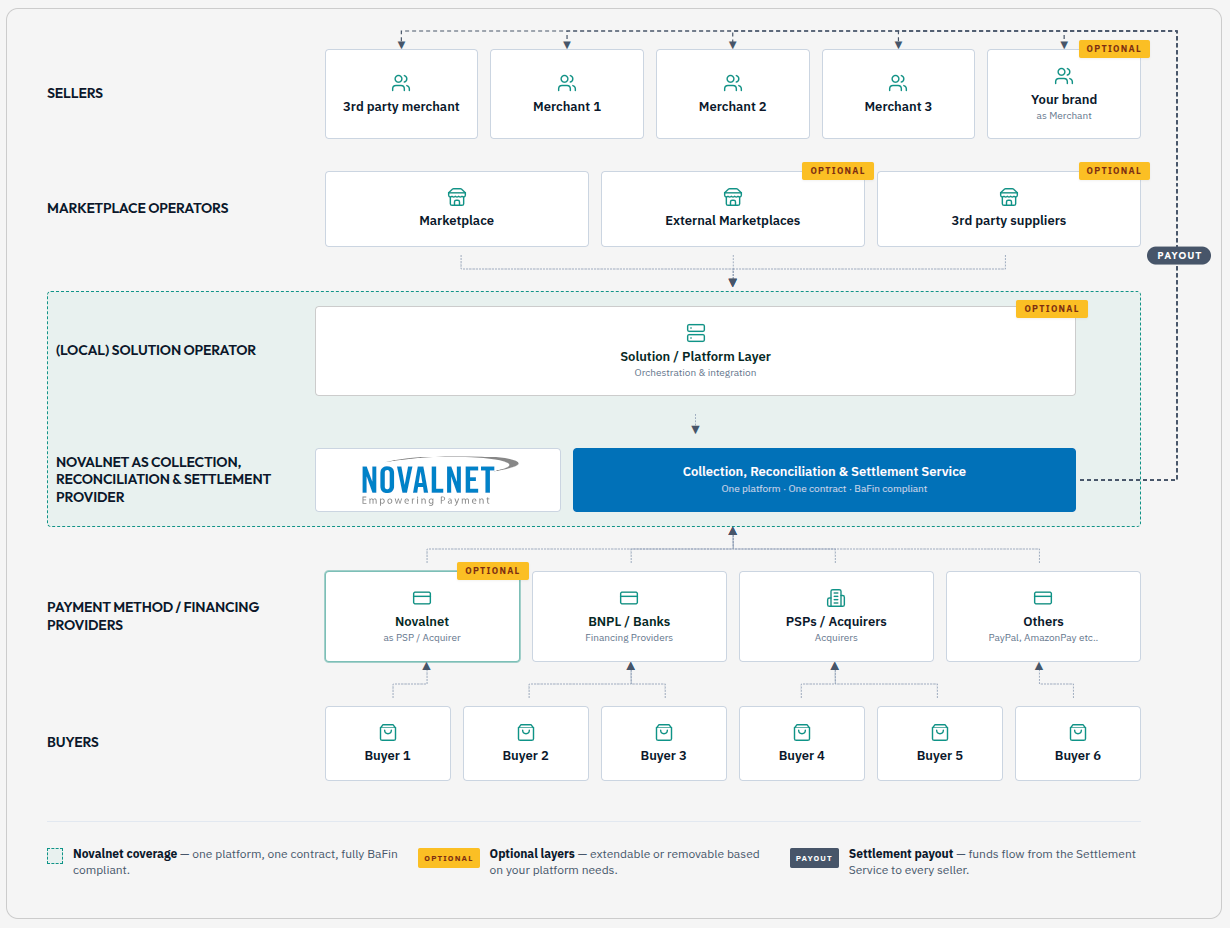Click the NOVALNET AS COLLECTION, RECONCILIATION label

coord(163,479)
